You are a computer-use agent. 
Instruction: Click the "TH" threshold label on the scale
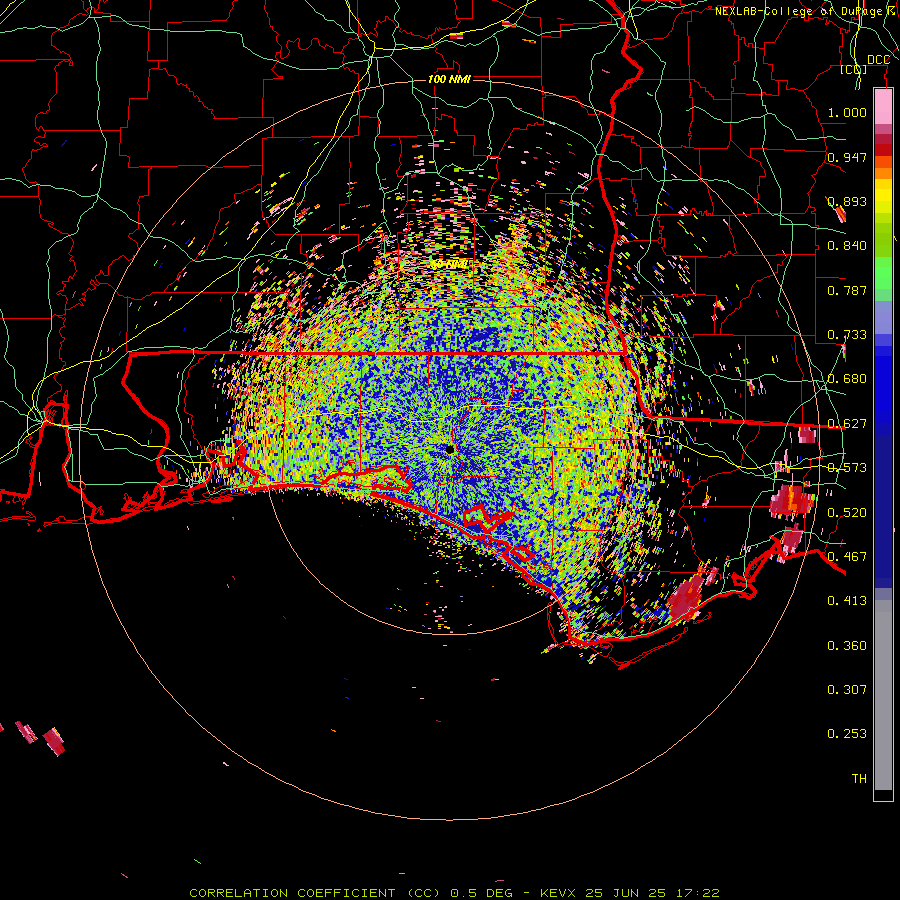coord(859,779)
